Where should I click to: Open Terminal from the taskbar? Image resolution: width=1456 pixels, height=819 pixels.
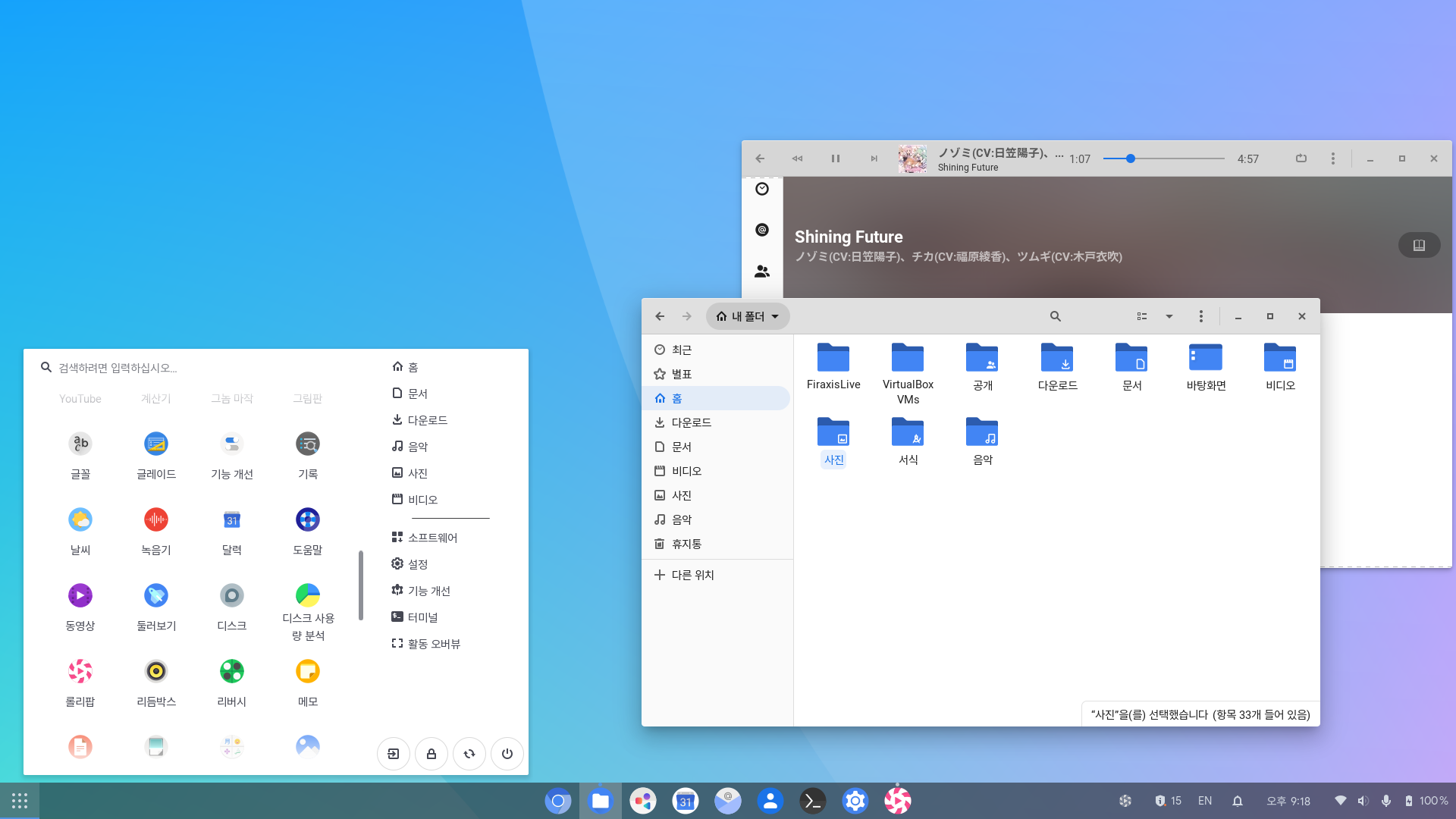812,801
